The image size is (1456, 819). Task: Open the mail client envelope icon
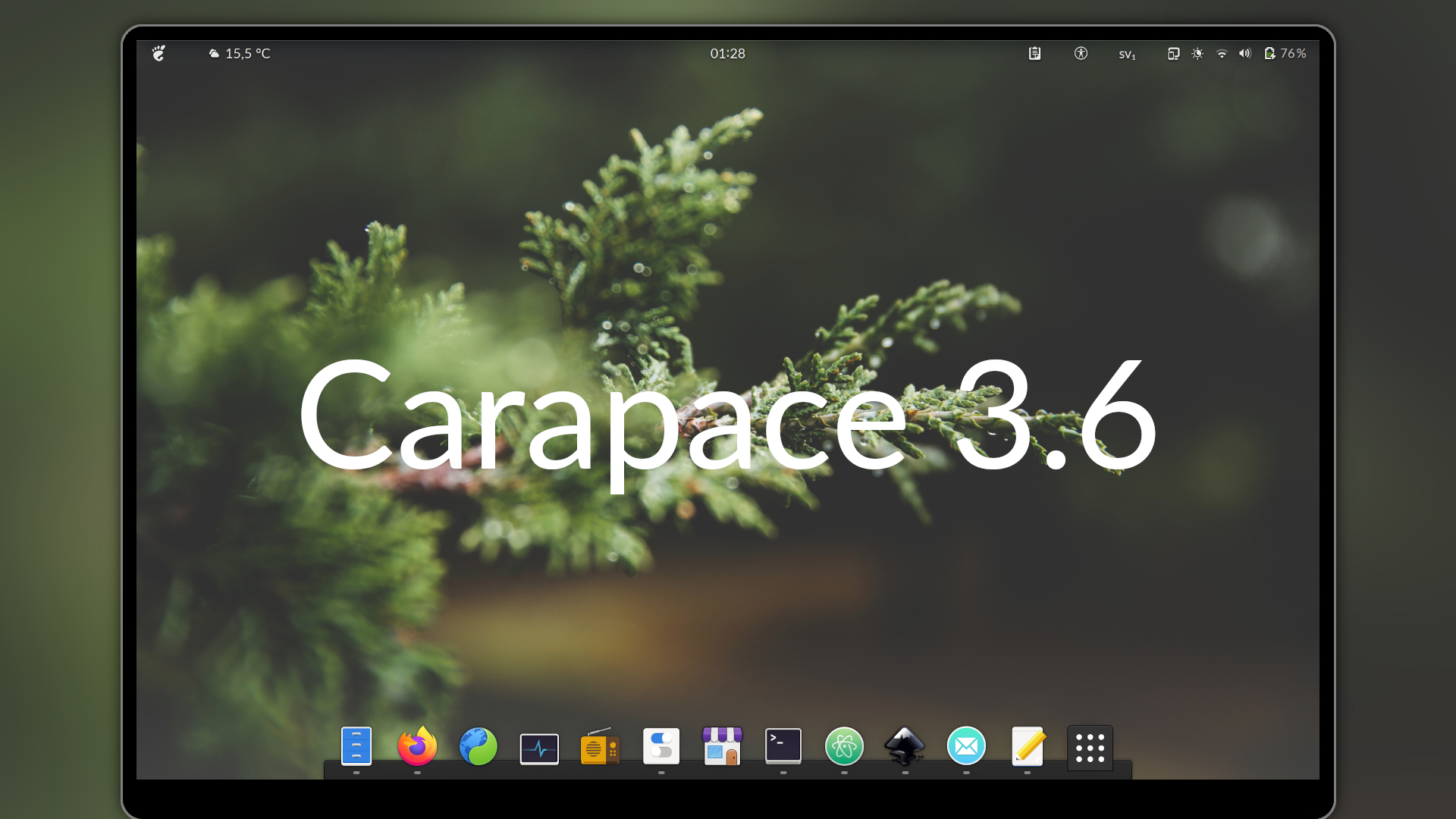(966, 746)
